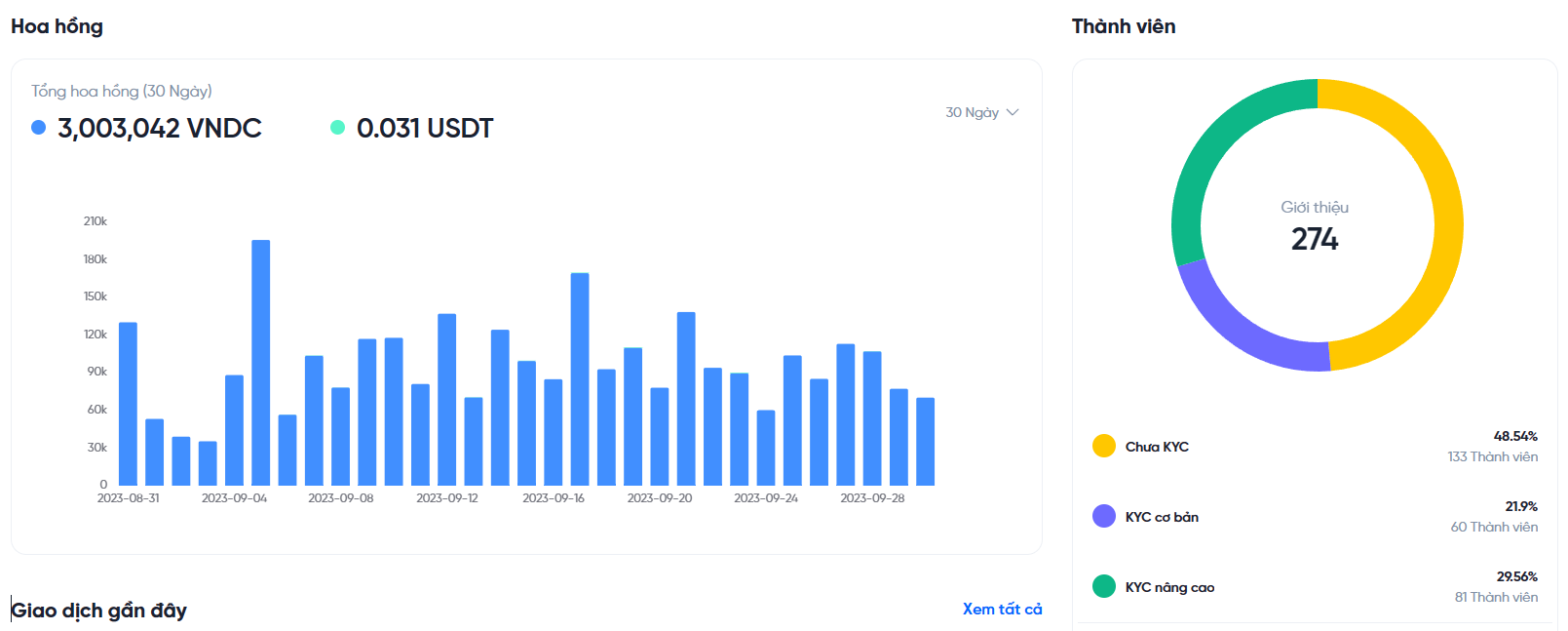Image resolution: width=1568 pixels, height=631 pixels.
Task: Click the 3,003,042 VNDC total label
Action: coord(160,128)
